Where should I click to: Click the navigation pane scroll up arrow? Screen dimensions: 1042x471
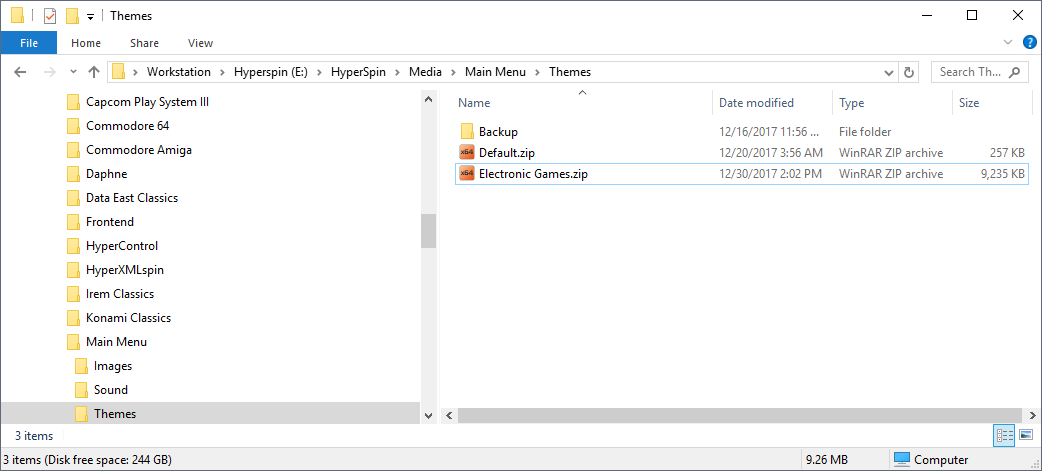coord(429,100)
